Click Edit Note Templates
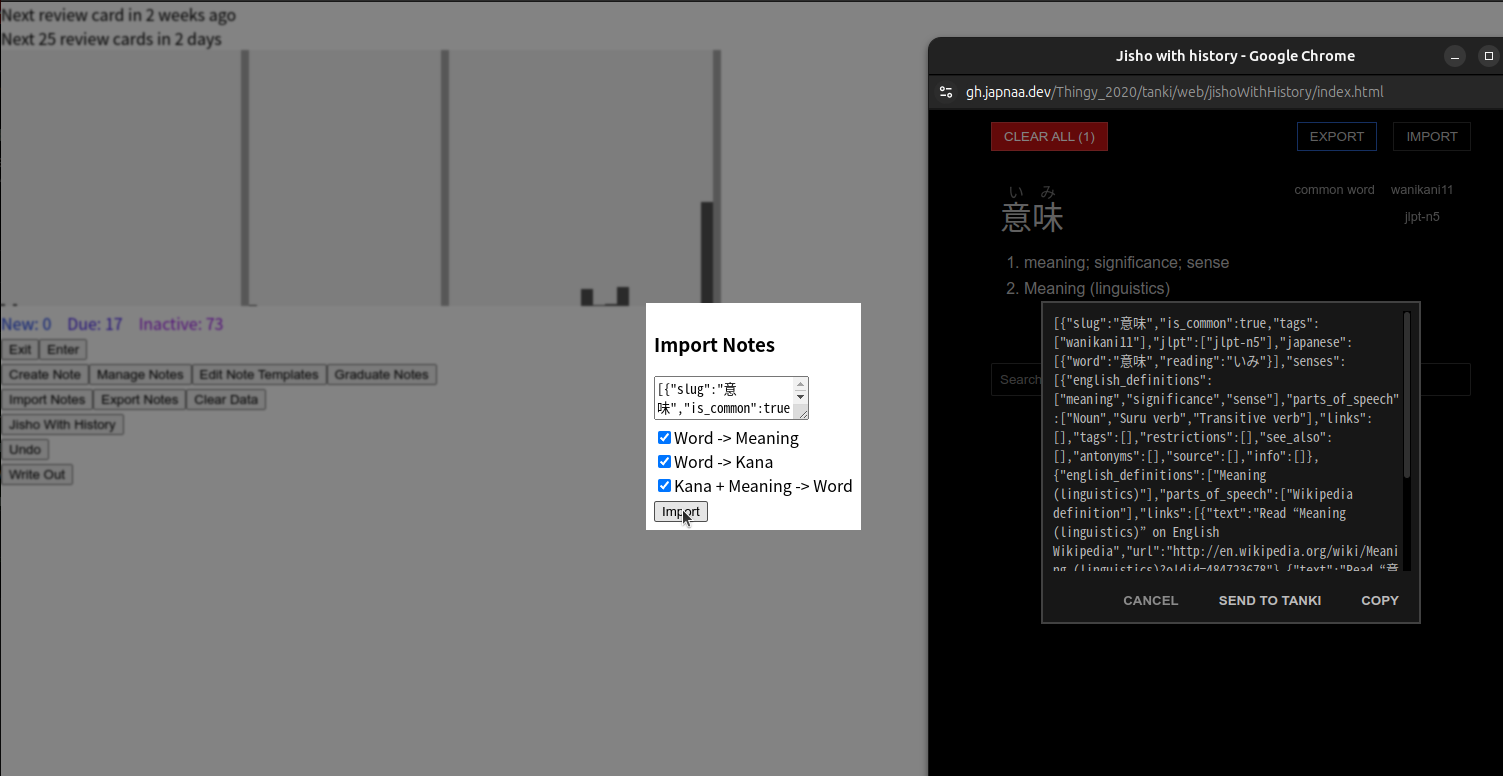The image size is (1503, 776). (x=259, y=374)
